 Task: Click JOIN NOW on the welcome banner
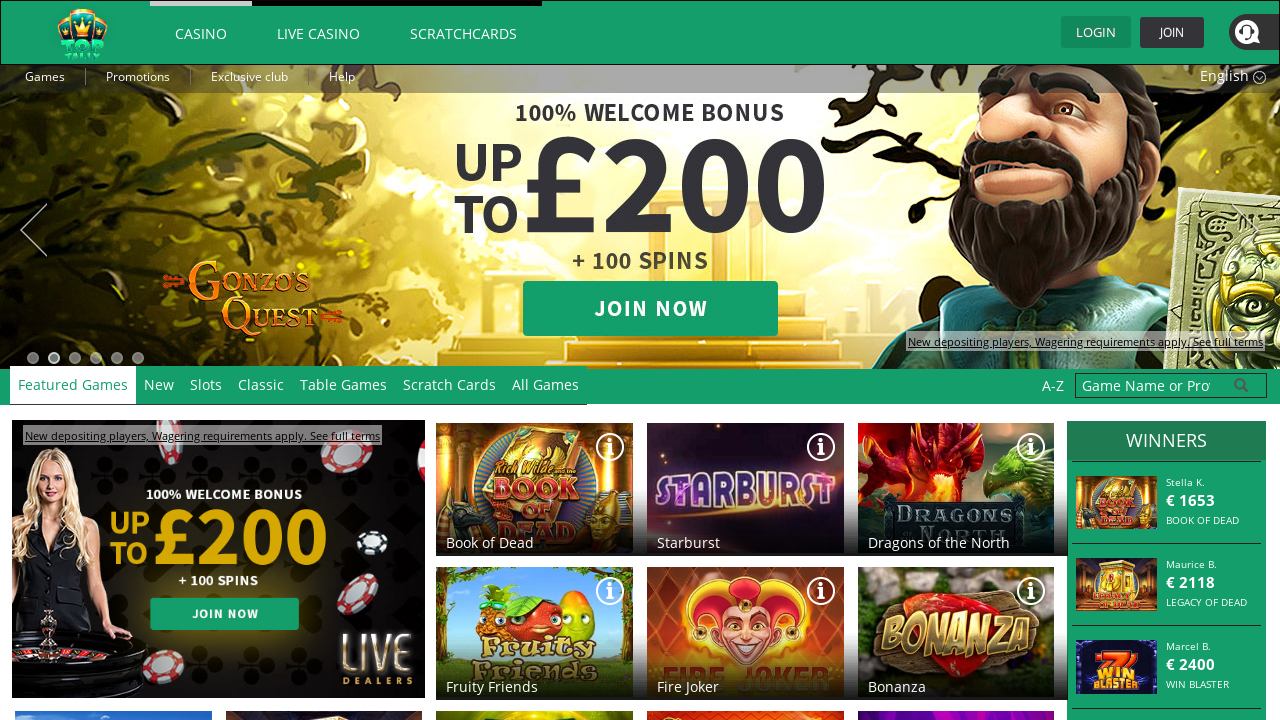point(650,308)
